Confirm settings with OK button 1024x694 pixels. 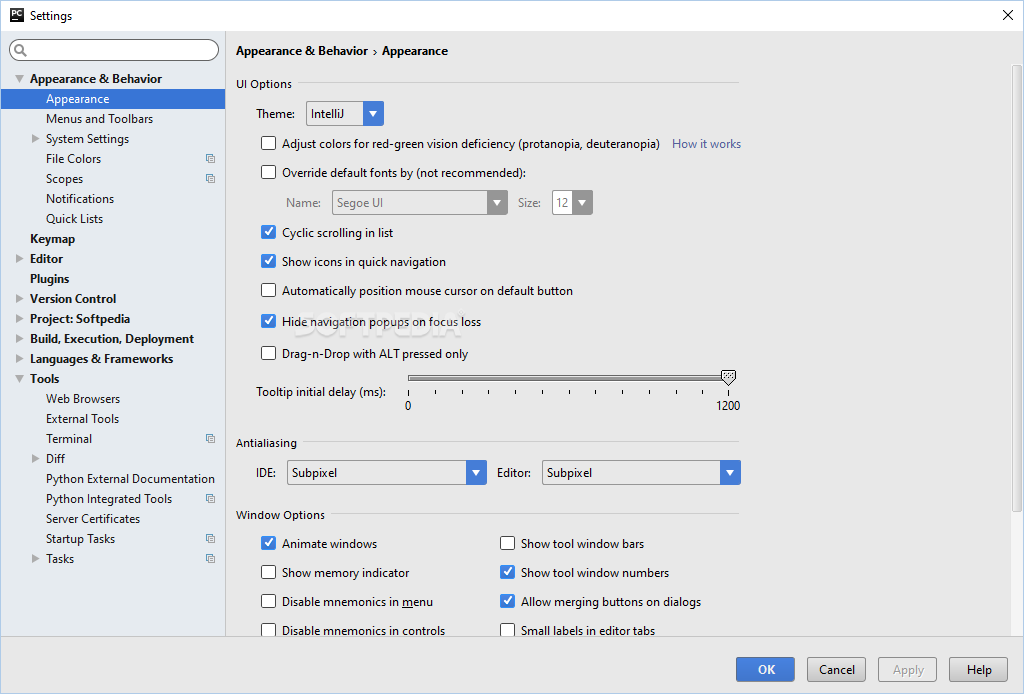coord(765,669)
